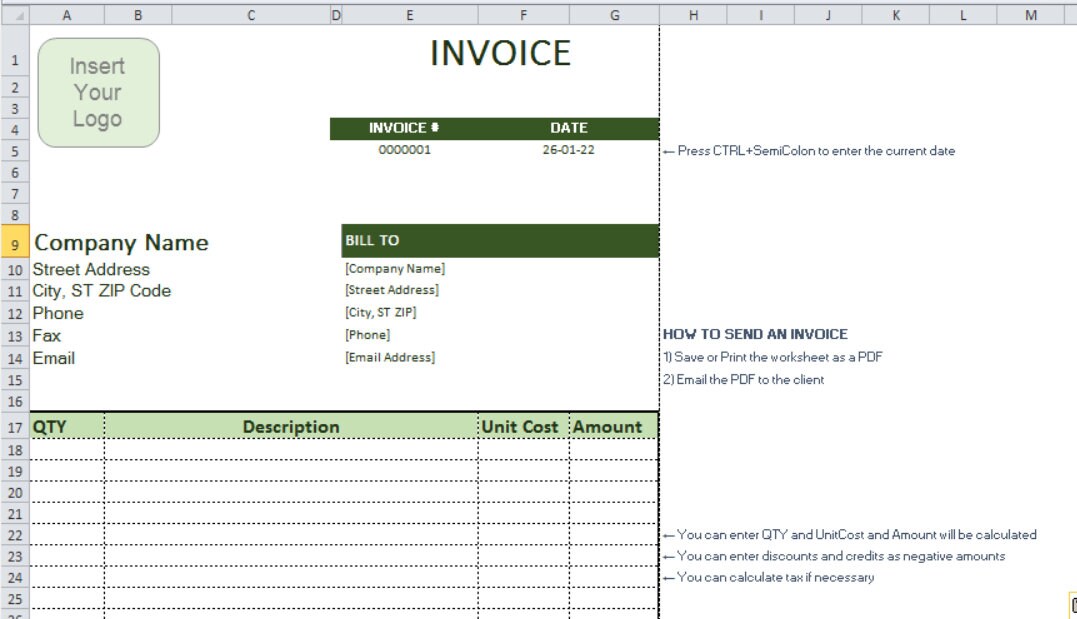This screenshot has height=619, width=1077.
Task: Select row 5 header
Action: coord(15,151)
